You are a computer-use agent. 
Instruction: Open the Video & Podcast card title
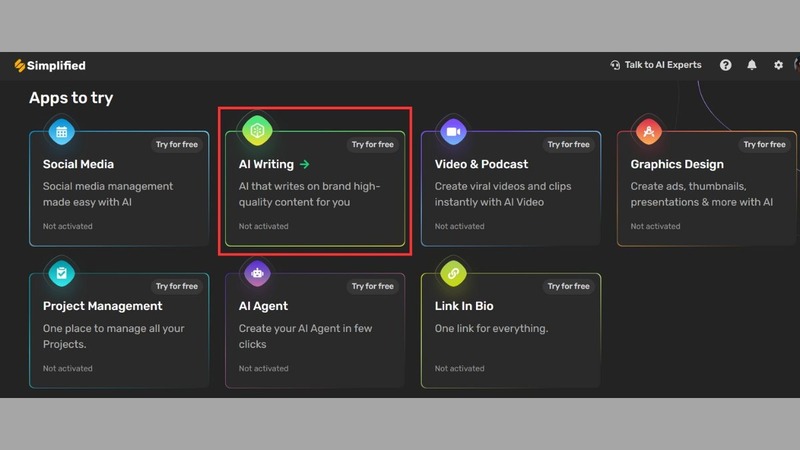(481, 164)
